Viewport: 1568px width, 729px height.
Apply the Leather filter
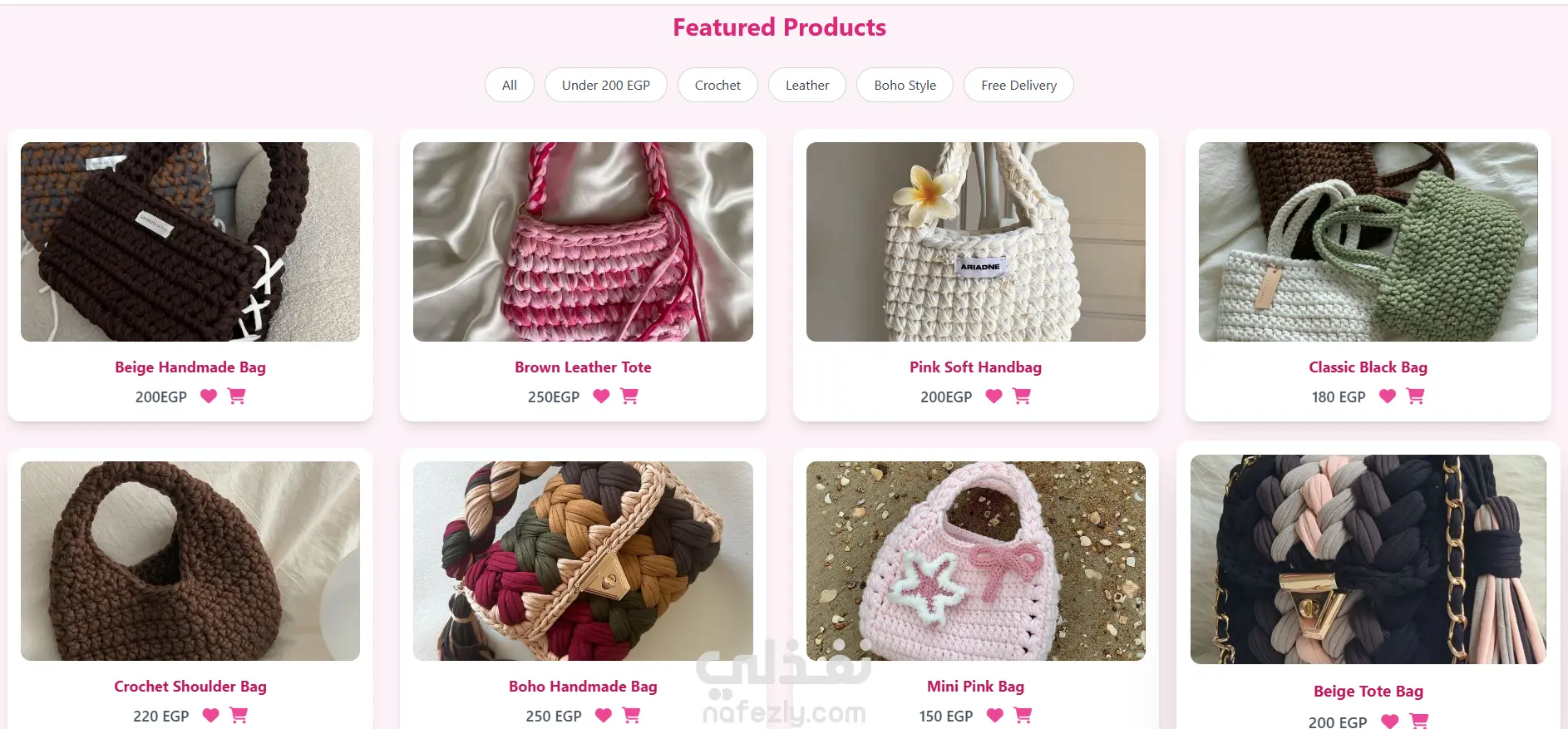[807, 85]
